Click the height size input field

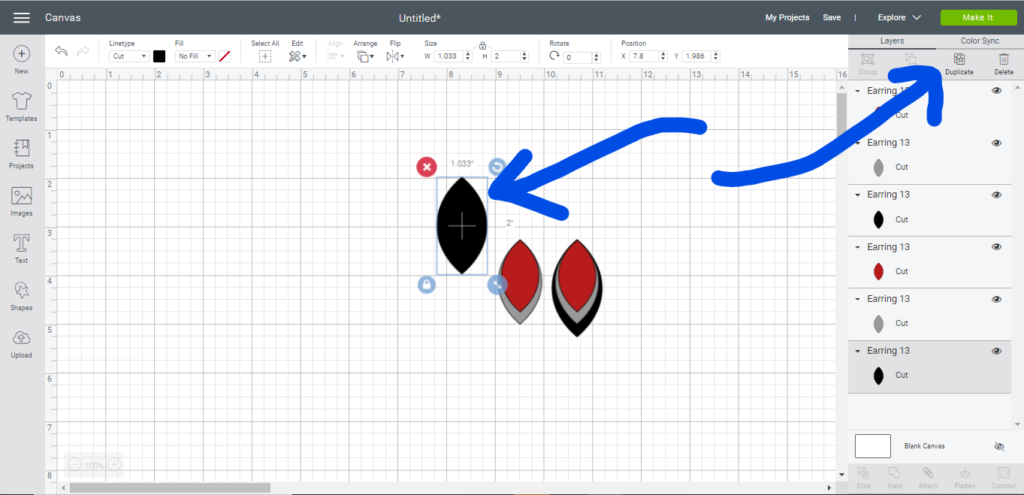(x=507, y=57)
